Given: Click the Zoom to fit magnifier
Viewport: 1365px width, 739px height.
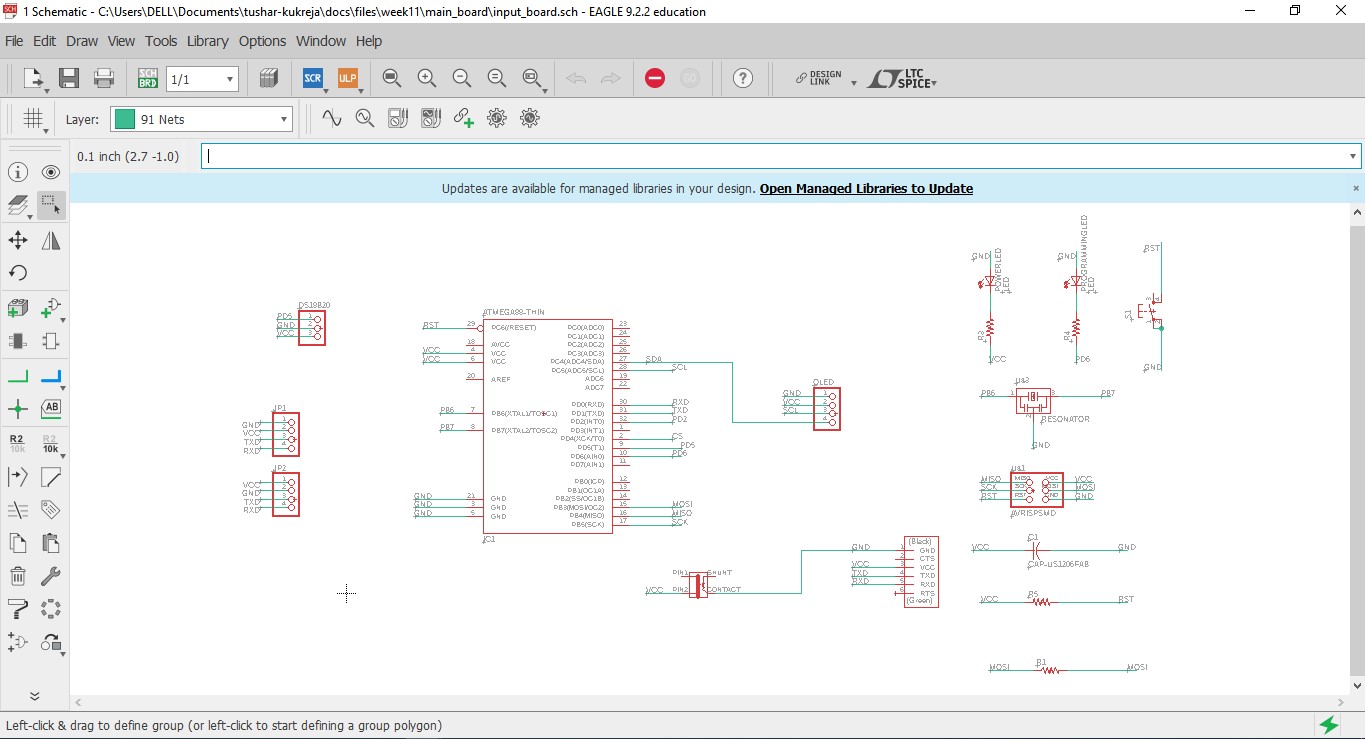Looking at the screenshot, I should [392, 78].
